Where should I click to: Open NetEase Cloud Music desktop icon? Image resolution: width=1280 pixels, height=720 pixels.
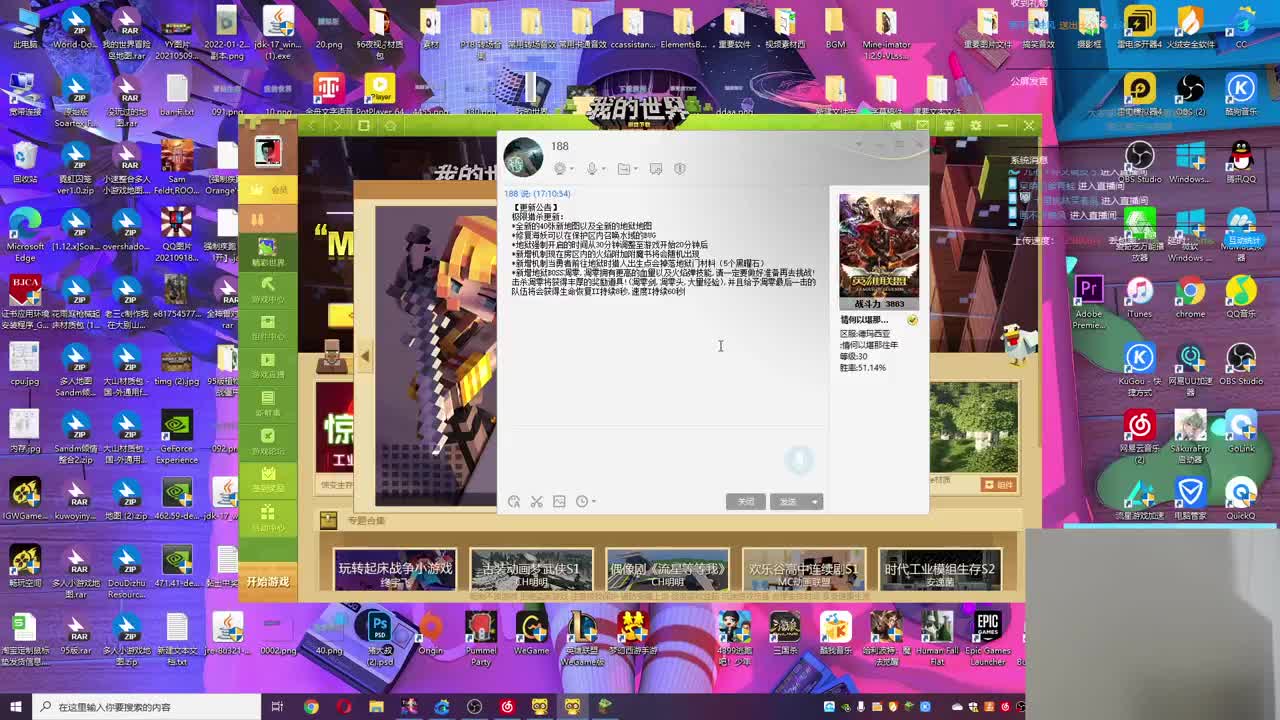[1140, 425]
